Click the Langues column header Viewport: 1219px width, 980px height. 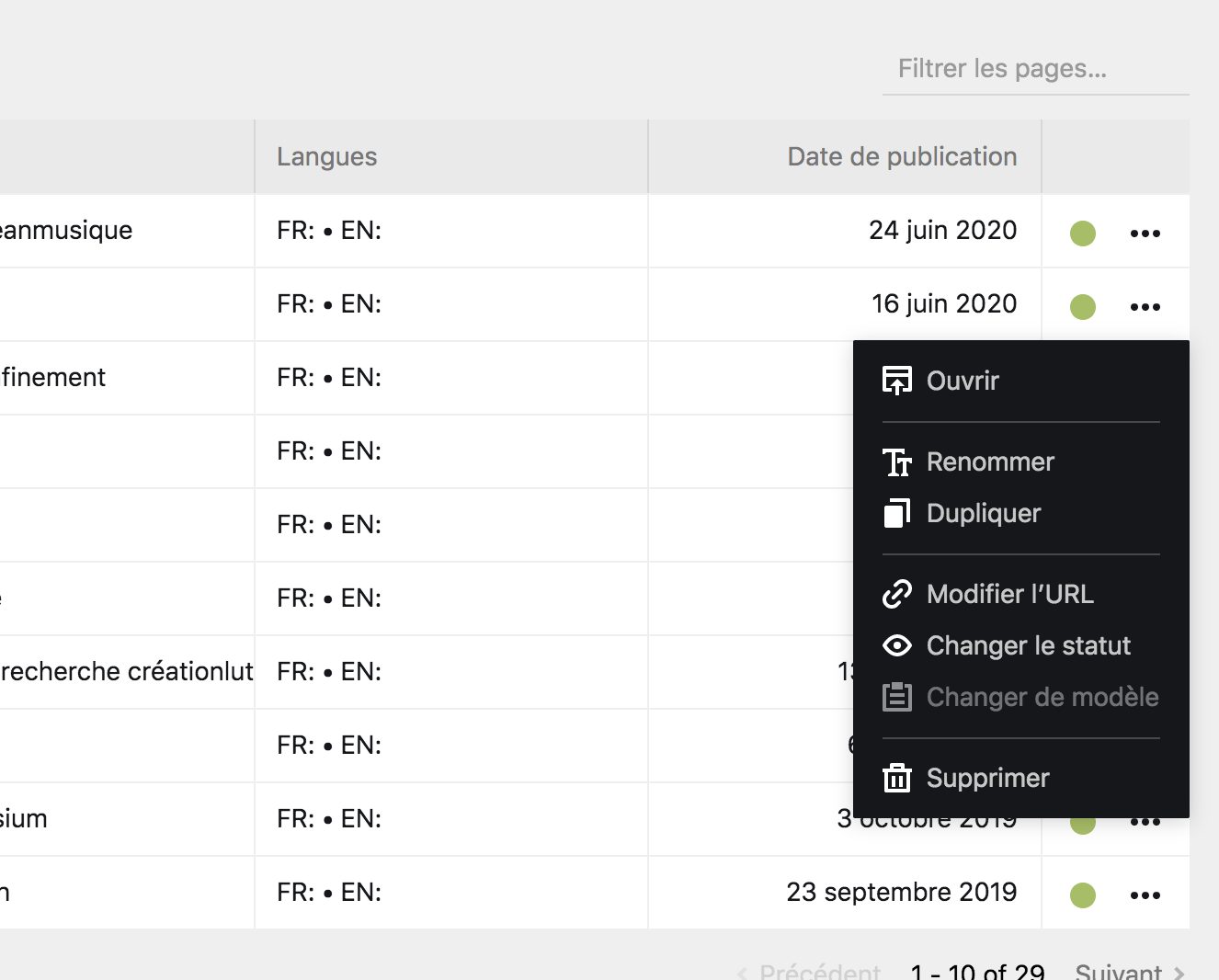[327, 157]
